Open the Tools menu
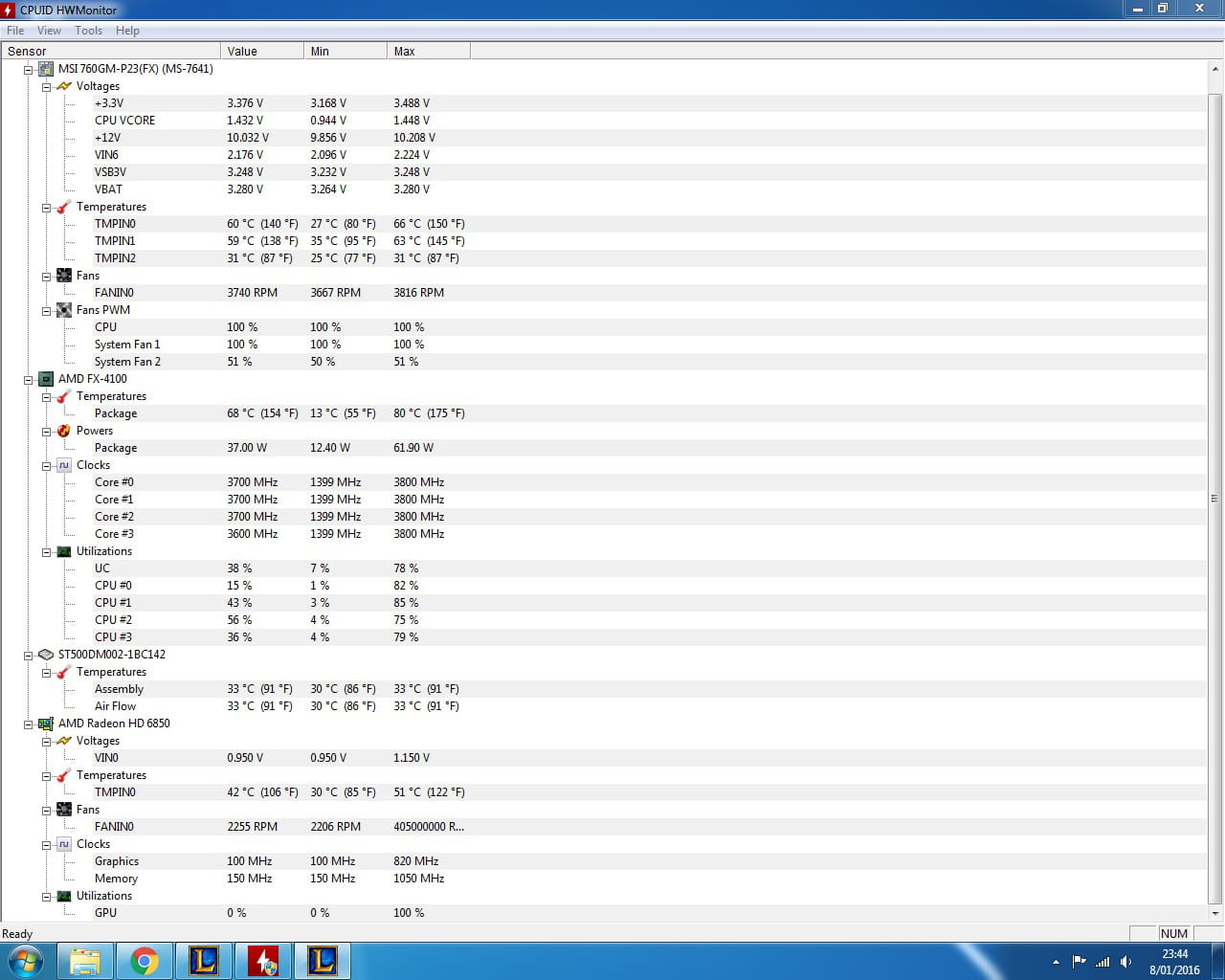This screenshot has height=980, width=1225. click(x=89, y=31)
